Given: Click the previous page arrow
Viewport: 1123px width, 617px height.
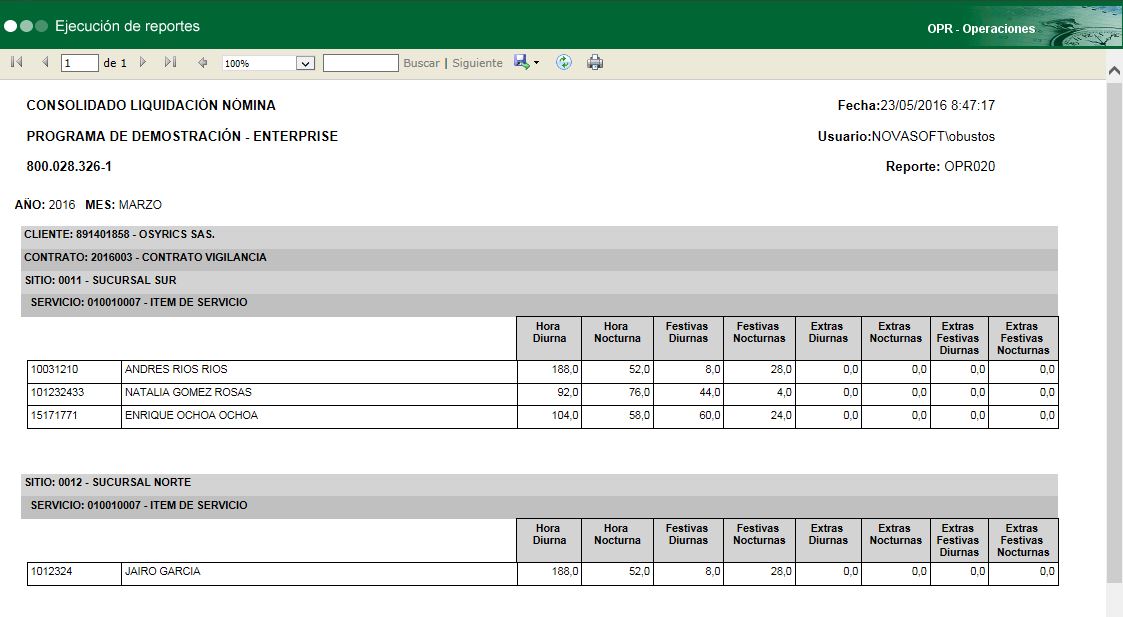Looking at the screenshot, I should (45, 63).
